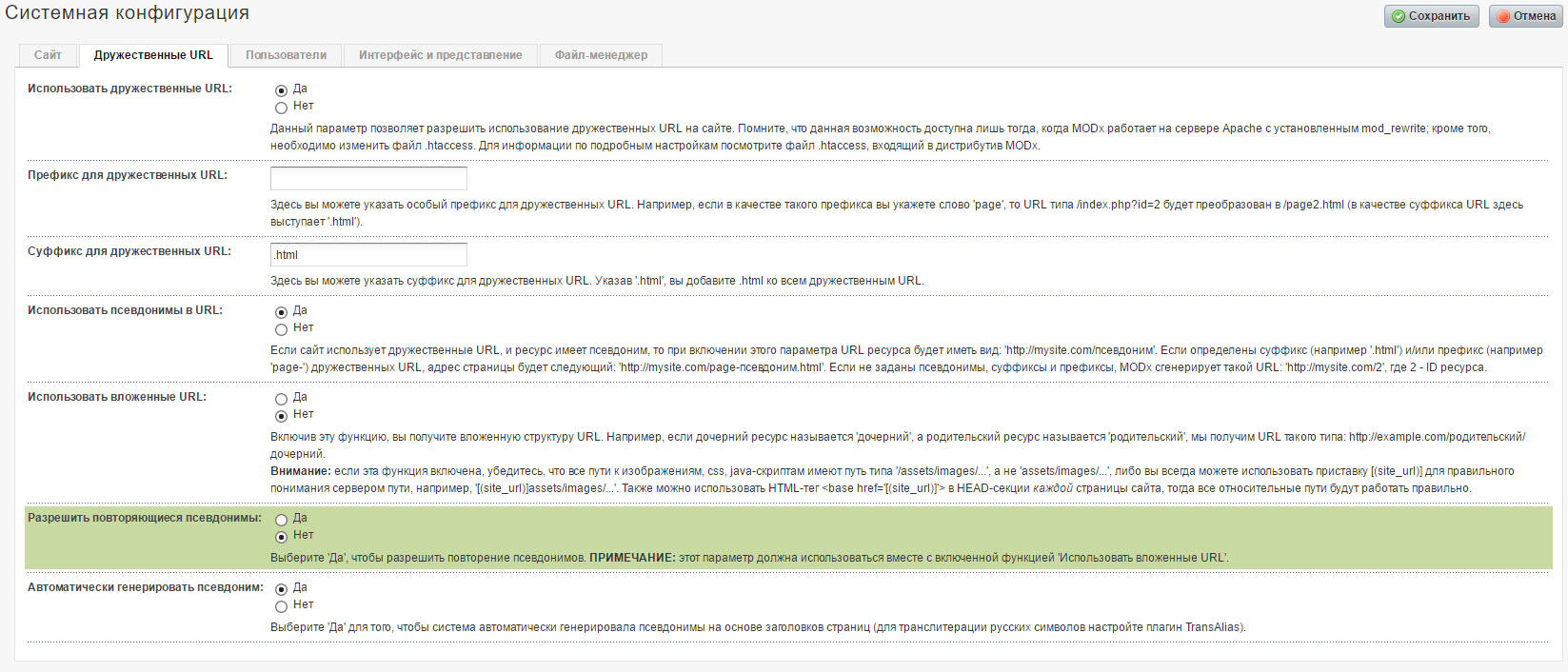
Task: Enable Да for nested URLs
Action: (281, 399)
